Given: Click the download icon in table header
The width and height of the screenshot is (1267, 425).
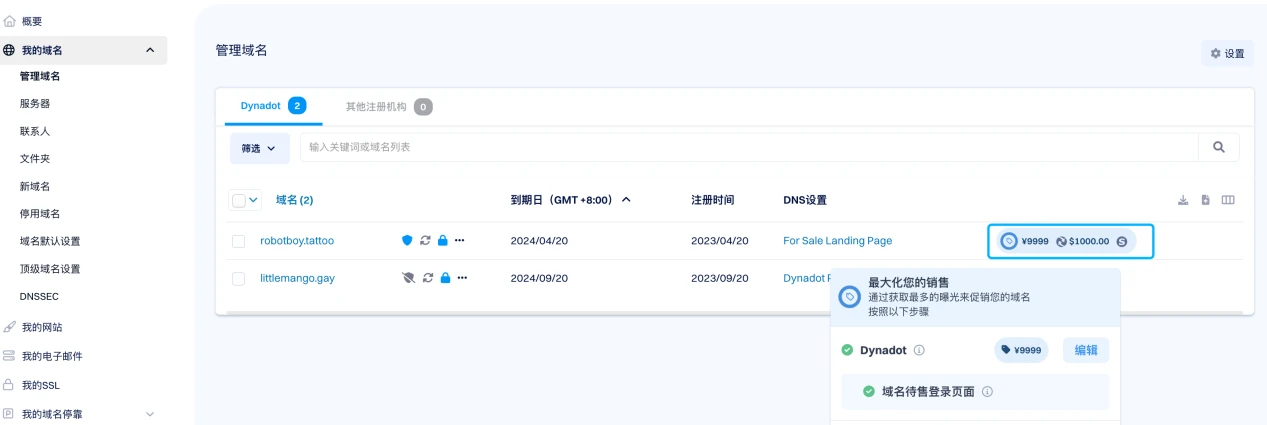Looking at the screenshot, I should click(1183, 200).
